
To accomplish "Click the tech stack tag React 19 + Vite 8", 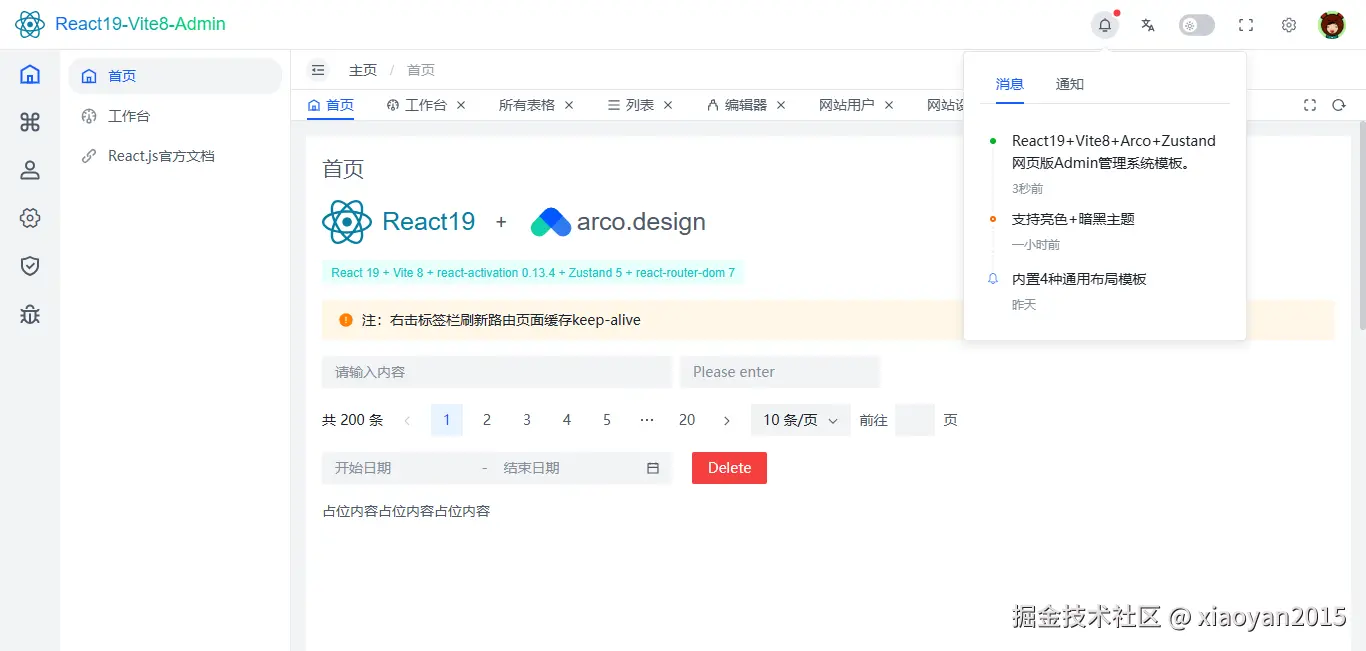I will (533, 272).
